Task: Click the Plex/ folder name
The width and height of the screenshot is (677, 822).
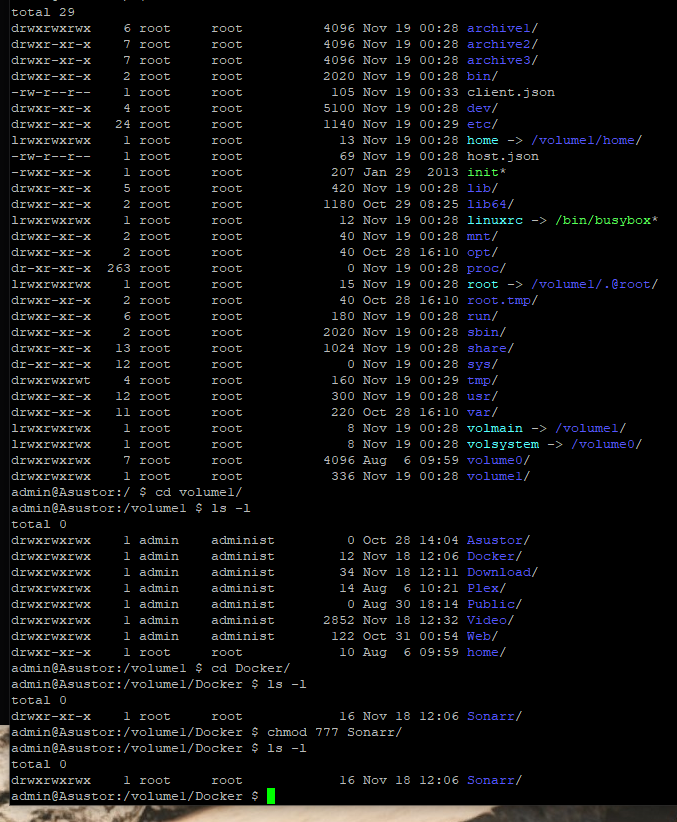Action: 486,588
